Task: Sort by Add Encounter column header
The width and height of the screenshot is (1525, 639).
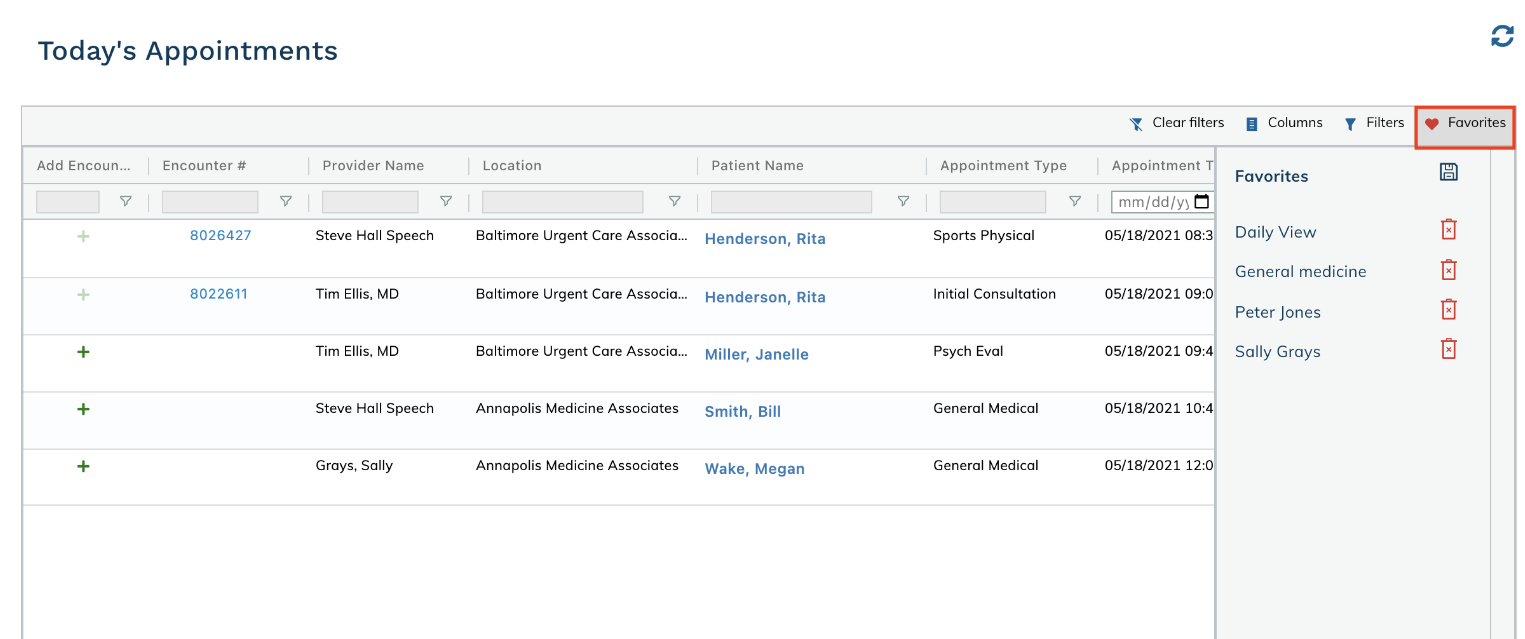Action: 83,166
